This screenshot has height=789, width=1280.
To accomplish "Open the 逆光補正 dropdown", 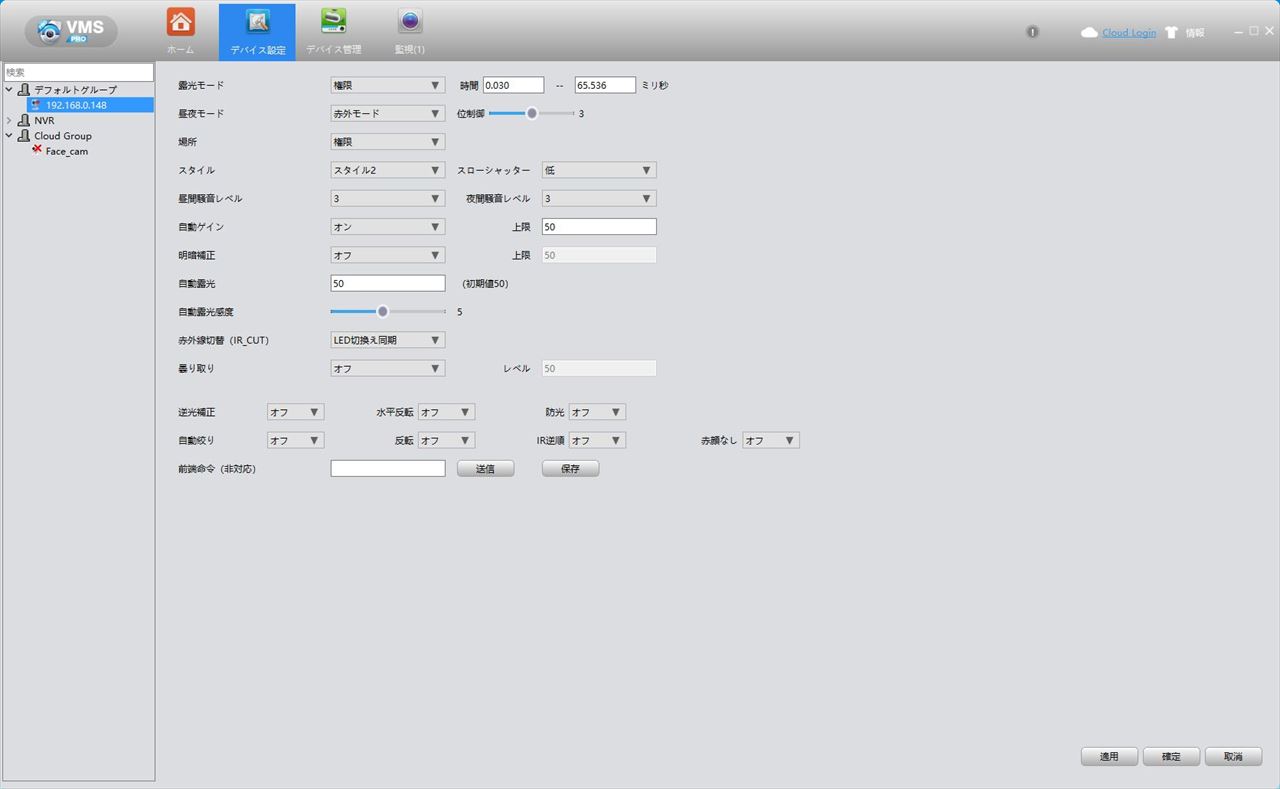I will click(295, 412).
